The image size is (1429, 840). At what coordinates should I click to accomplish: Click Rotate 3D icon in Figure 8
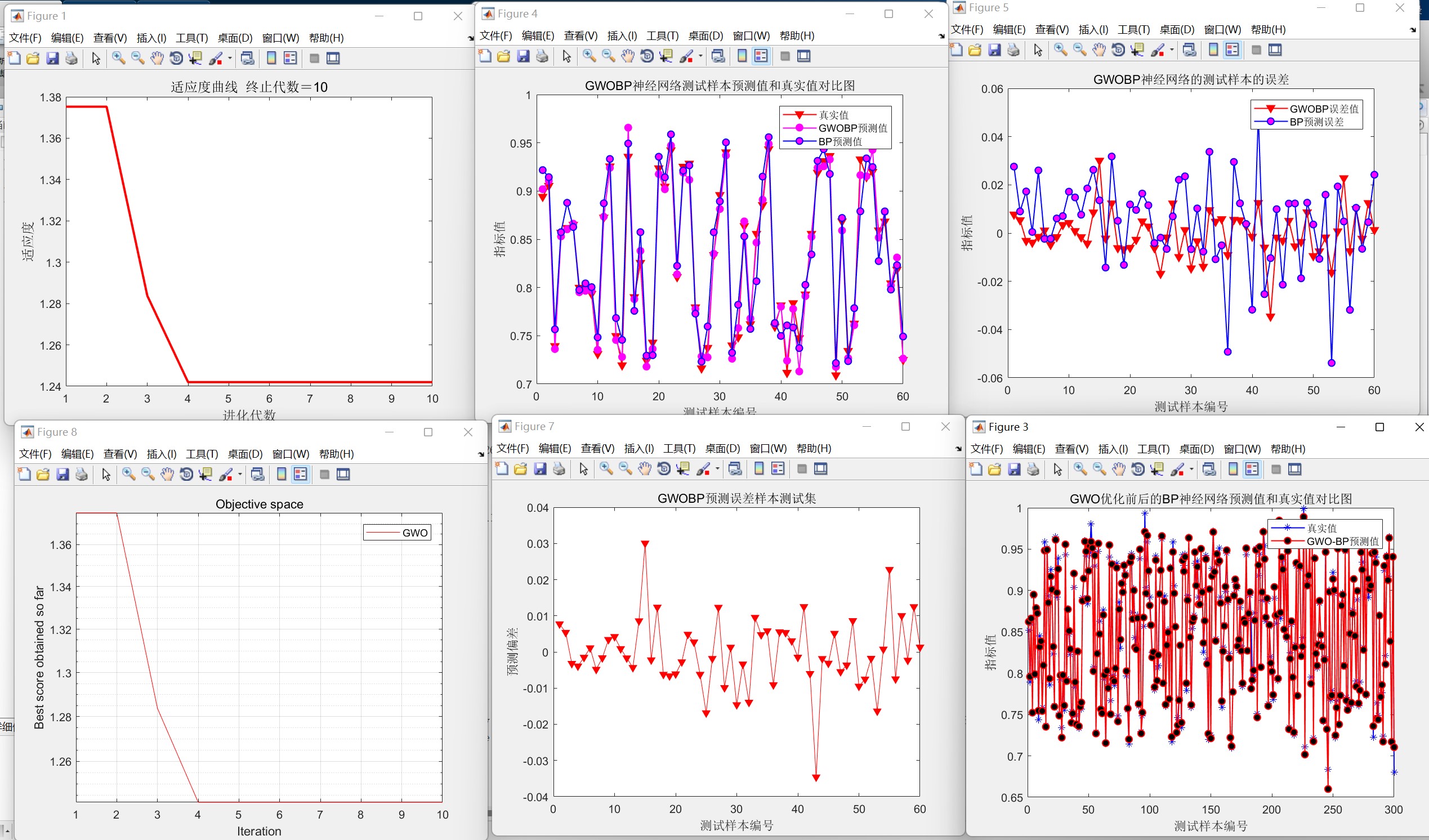(186, 474)
